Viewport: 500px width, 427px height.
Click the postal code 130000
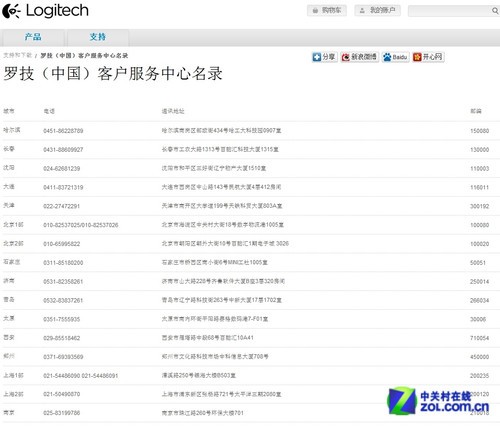(x=479, y=150)
